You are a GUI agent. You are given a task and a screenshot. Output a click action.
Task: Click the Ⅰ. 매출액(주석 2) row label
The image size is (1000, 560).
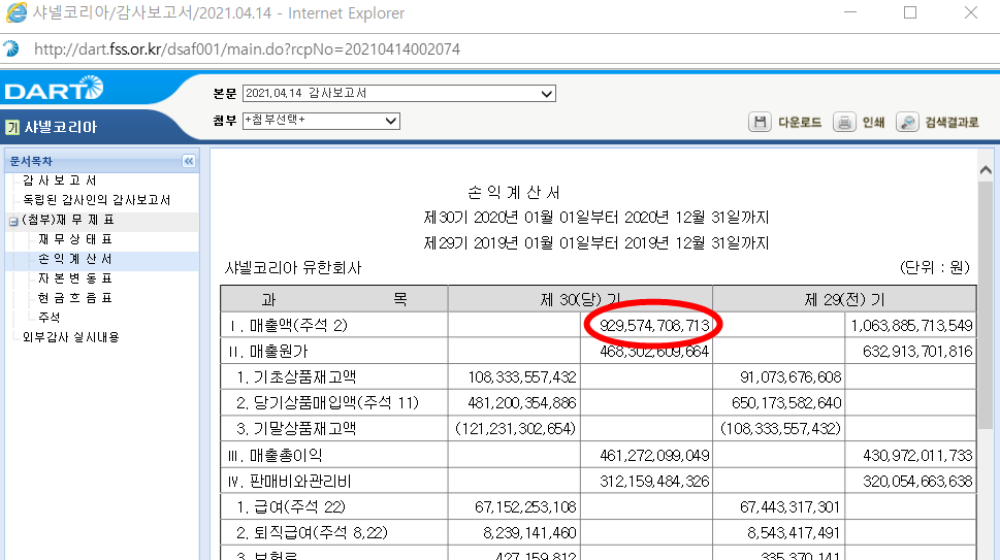pos(288,326)
